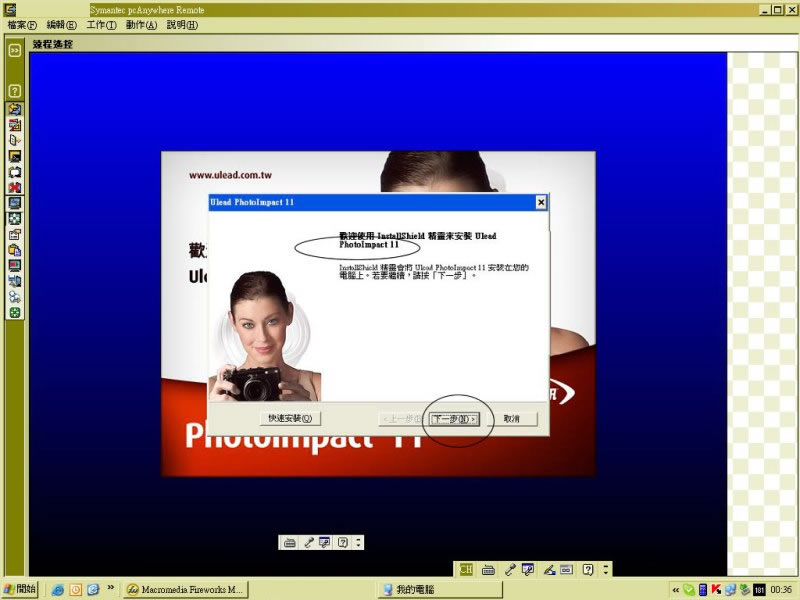The height and width of the screenshot is (600, 800).
Task: Launch Internet Explorer from quick launch
Action: coord(58,590)
